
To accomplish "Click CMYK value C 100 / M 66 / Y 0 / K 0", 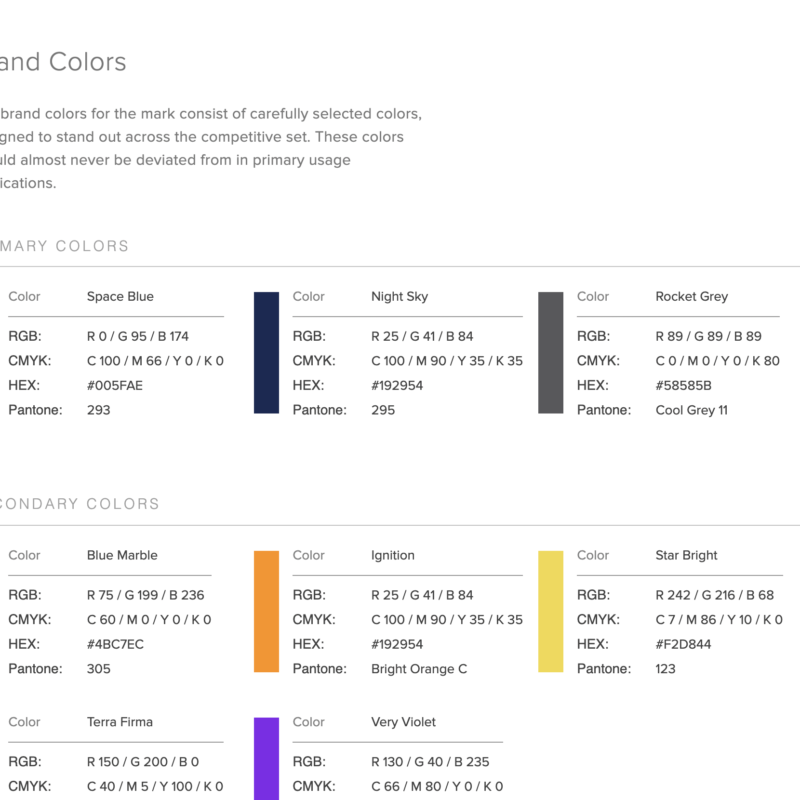I will pyautogui.click(x=155, y=361).
